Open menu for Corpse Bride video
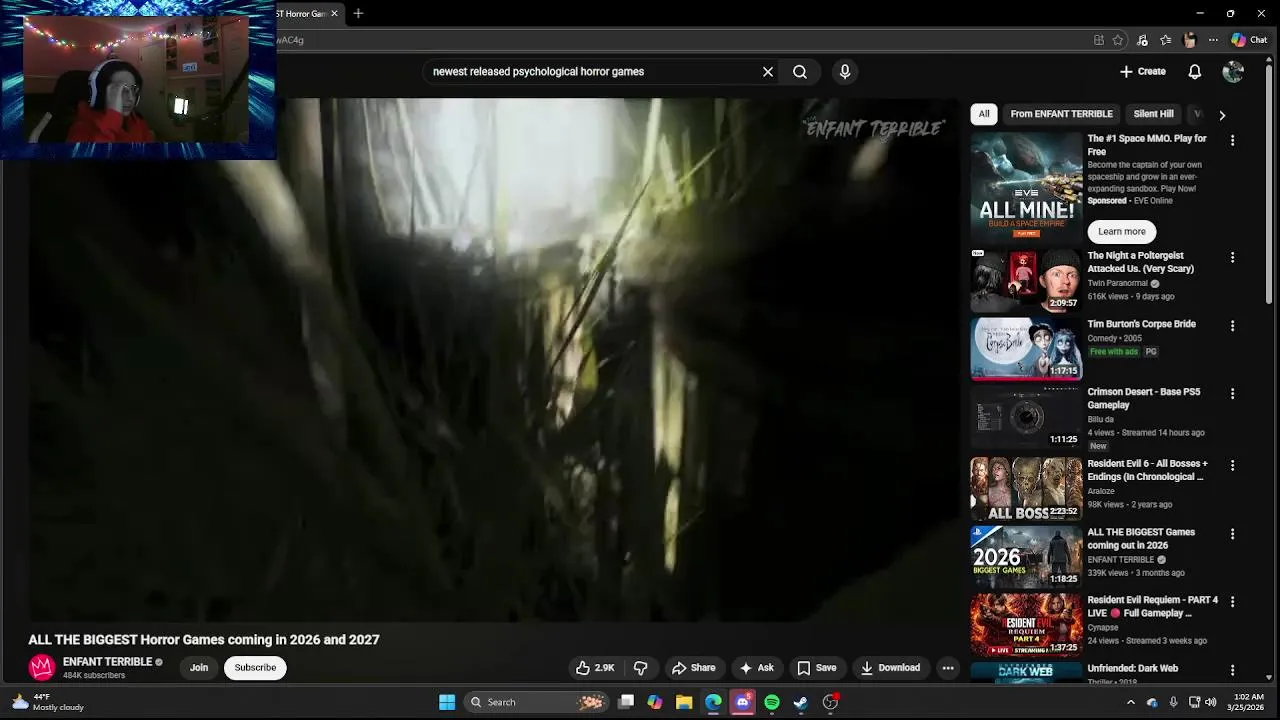 [x=1232, y=326]
